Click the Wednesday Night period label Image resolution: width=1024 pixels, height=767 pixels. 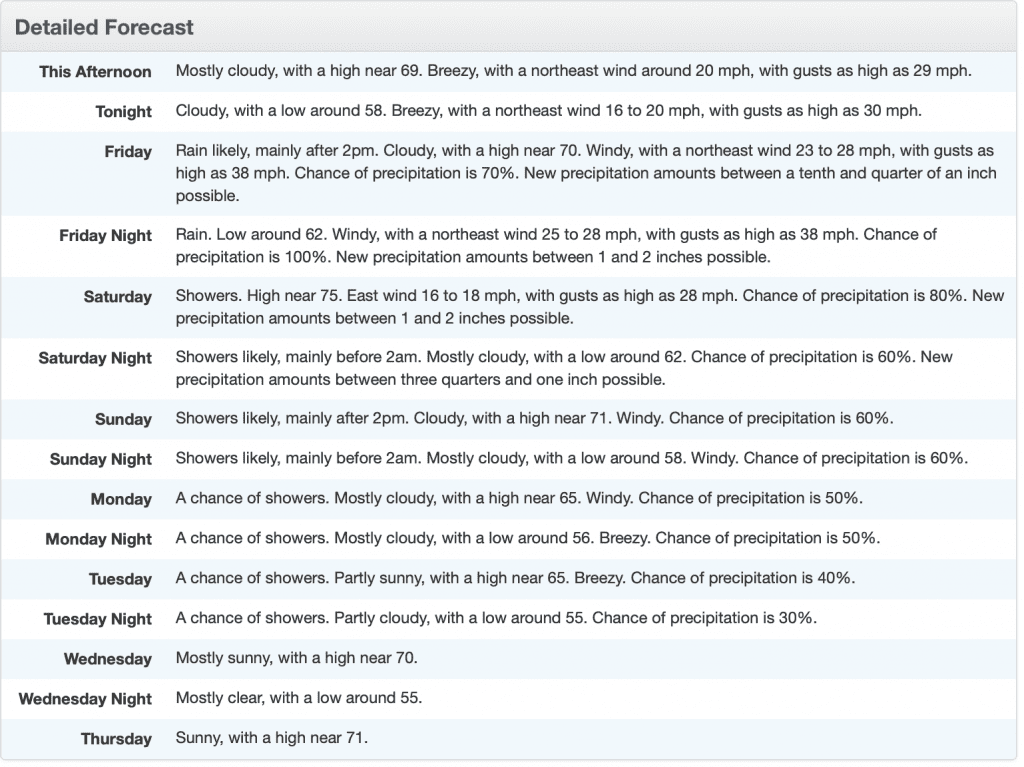click(86, 700)
